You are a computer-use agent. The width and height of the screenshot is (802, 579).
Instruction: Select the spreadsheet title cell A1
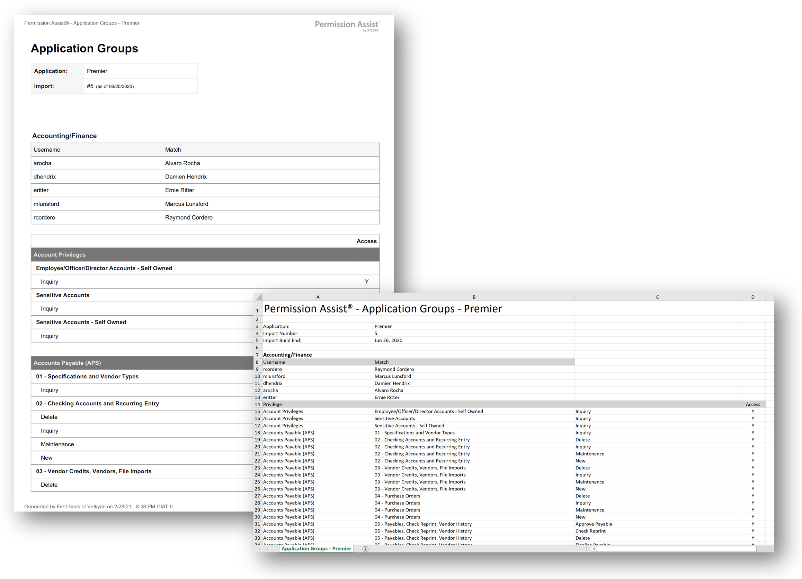point(382,309)
